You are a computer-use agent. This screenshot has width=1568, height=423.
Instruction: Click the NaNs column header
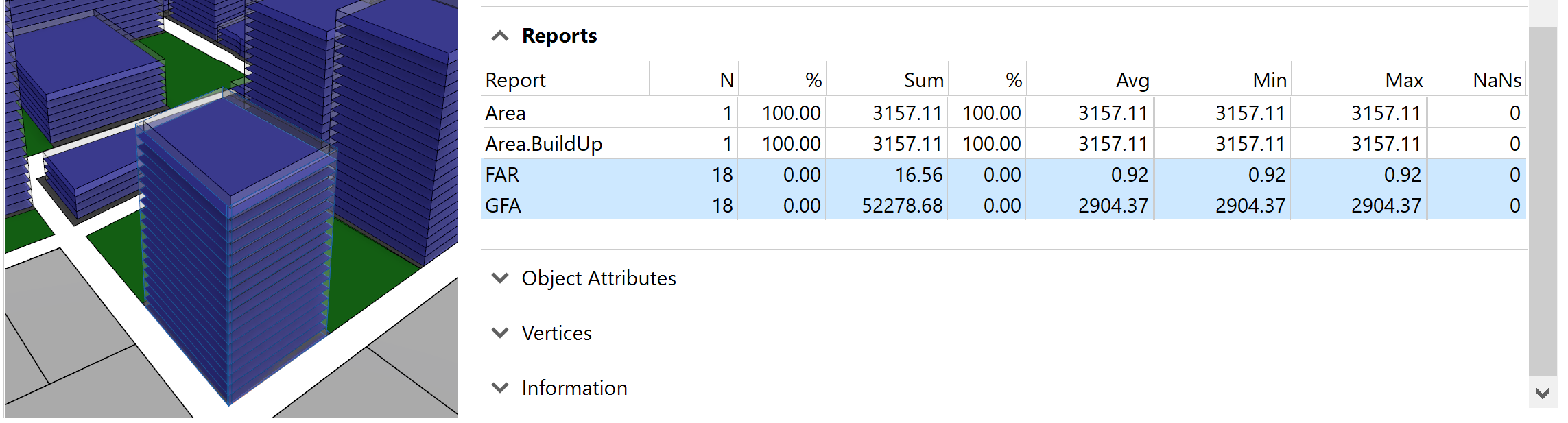click(1497, 80)
